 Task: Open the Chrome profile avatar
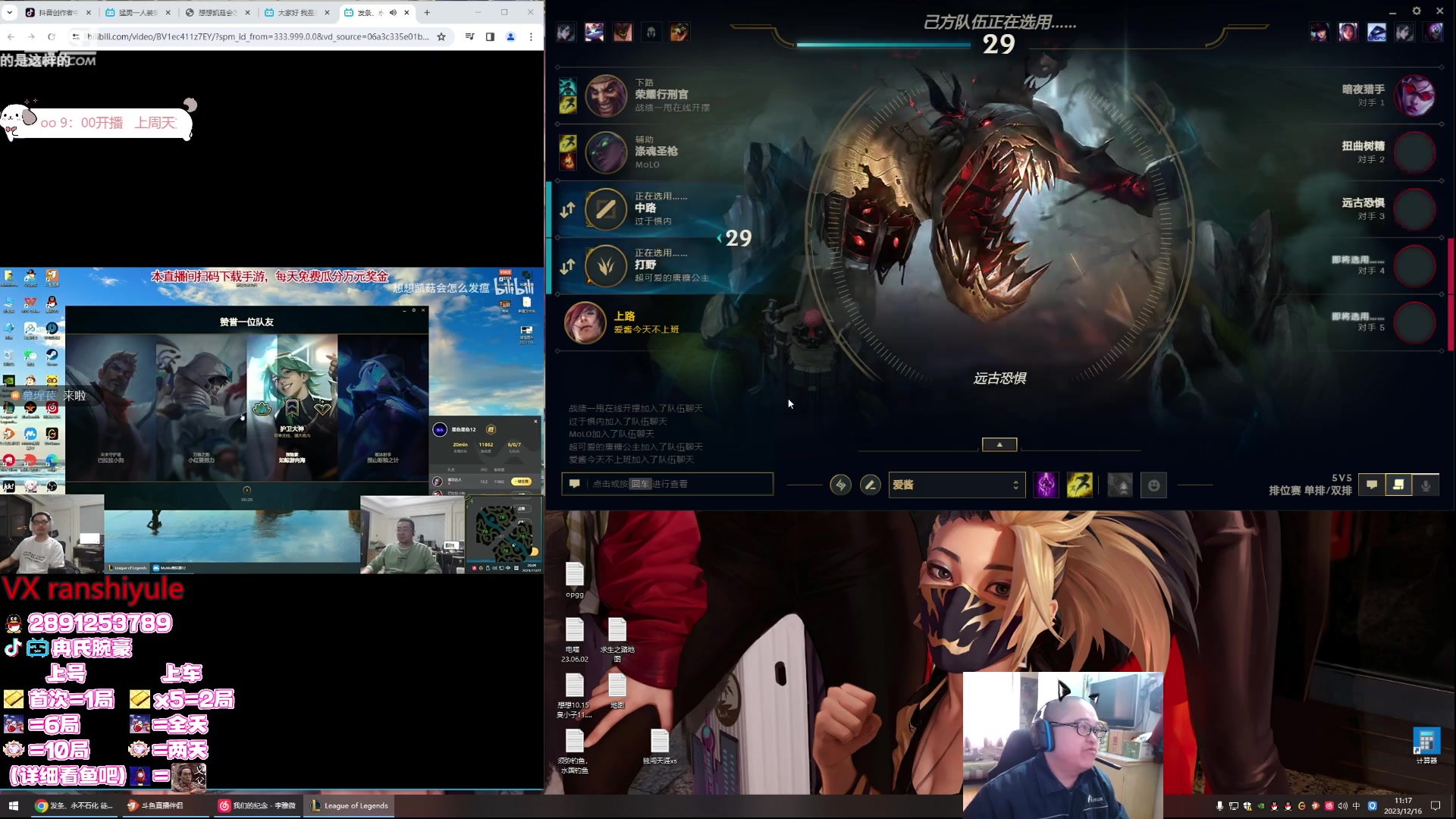click(x=510, y=36)
